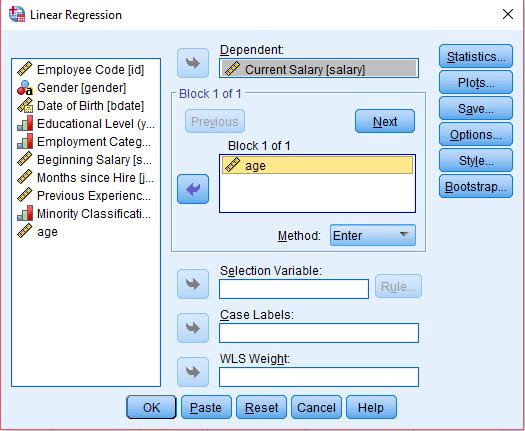Click the arrow button next to Selection Variable
Screen dimensions: 525x431
pos(193,284)
